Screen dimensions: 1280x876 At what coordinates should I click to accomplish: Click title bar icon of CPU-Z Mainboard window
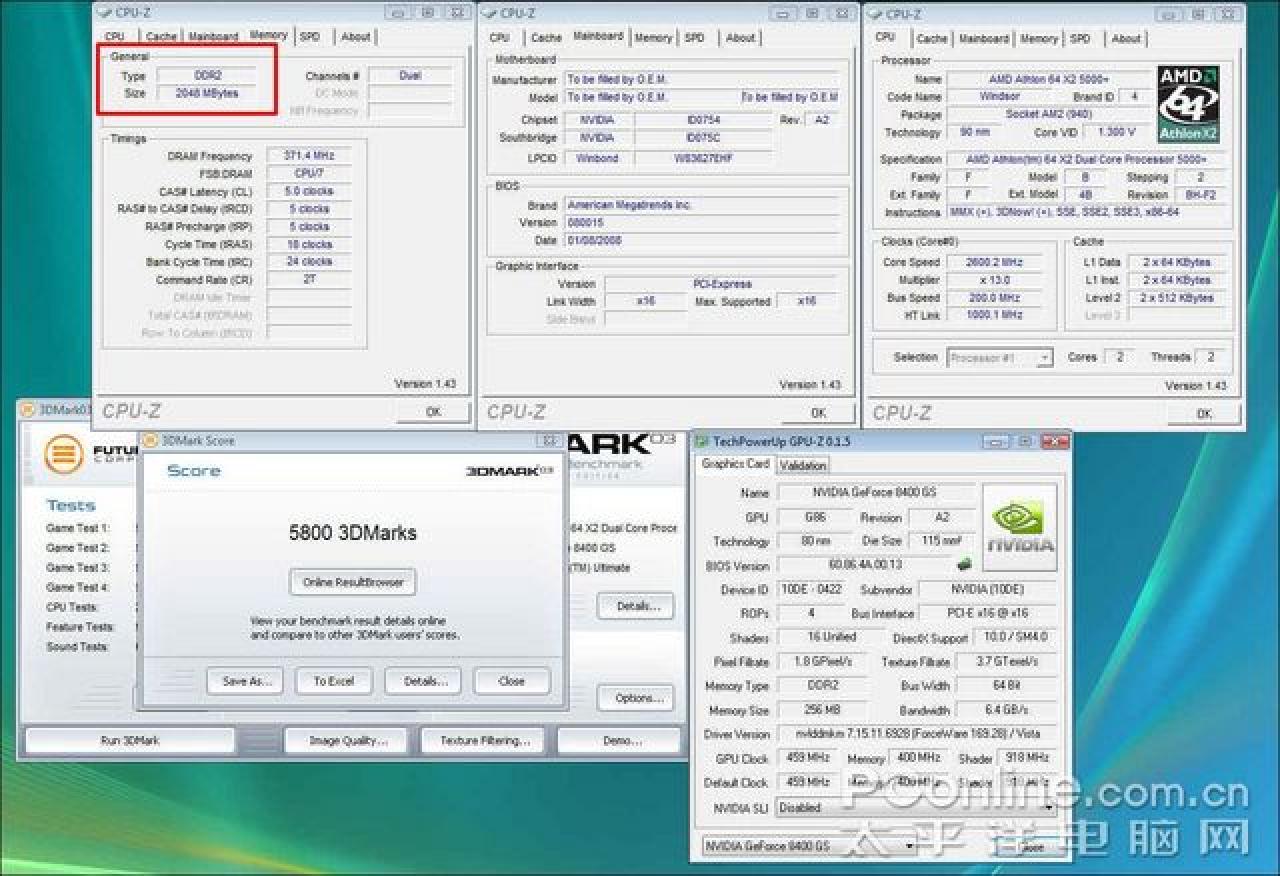488,14
